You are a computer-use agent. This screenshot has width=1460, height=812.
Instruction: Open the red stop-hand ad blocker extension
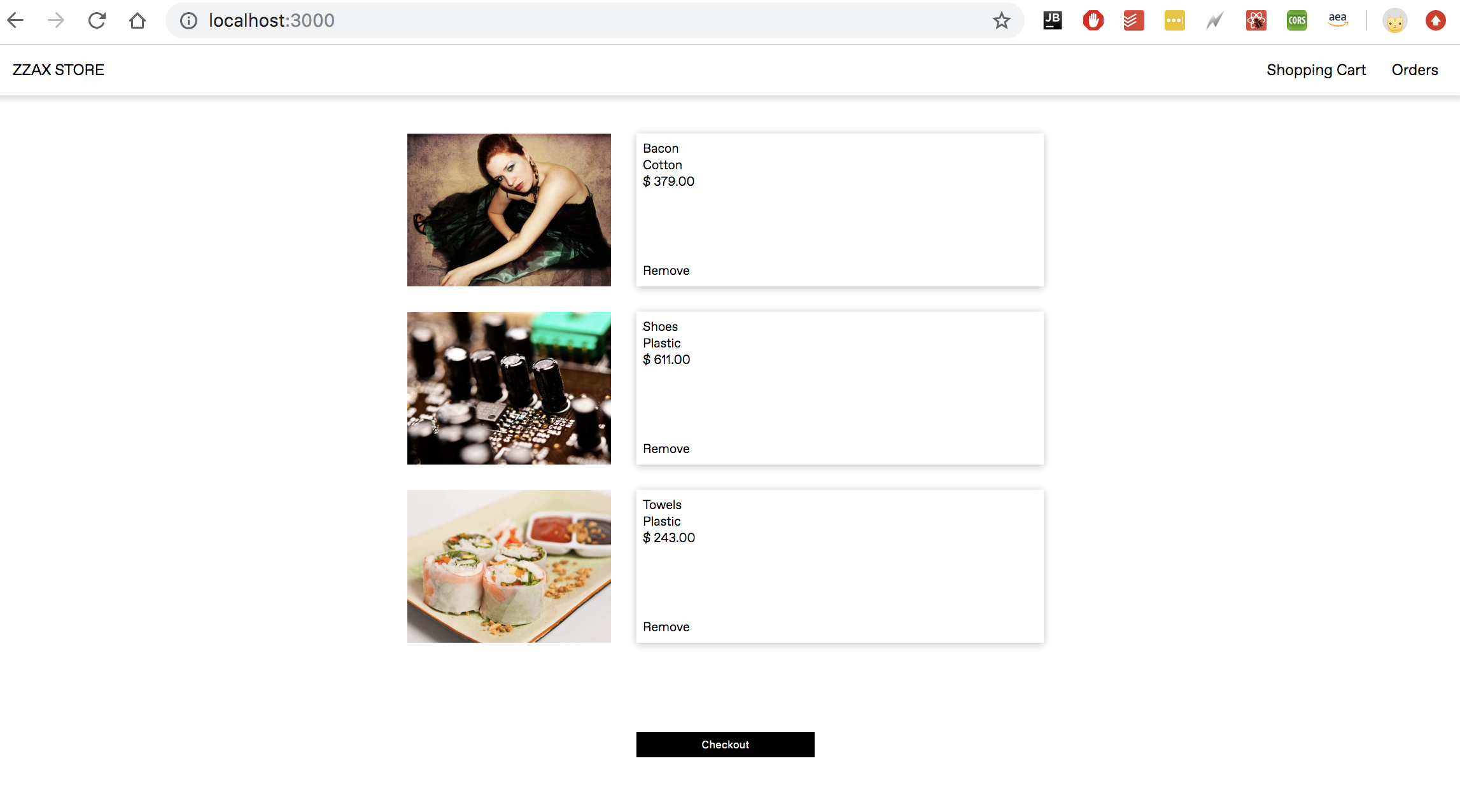pos(1093,20)
